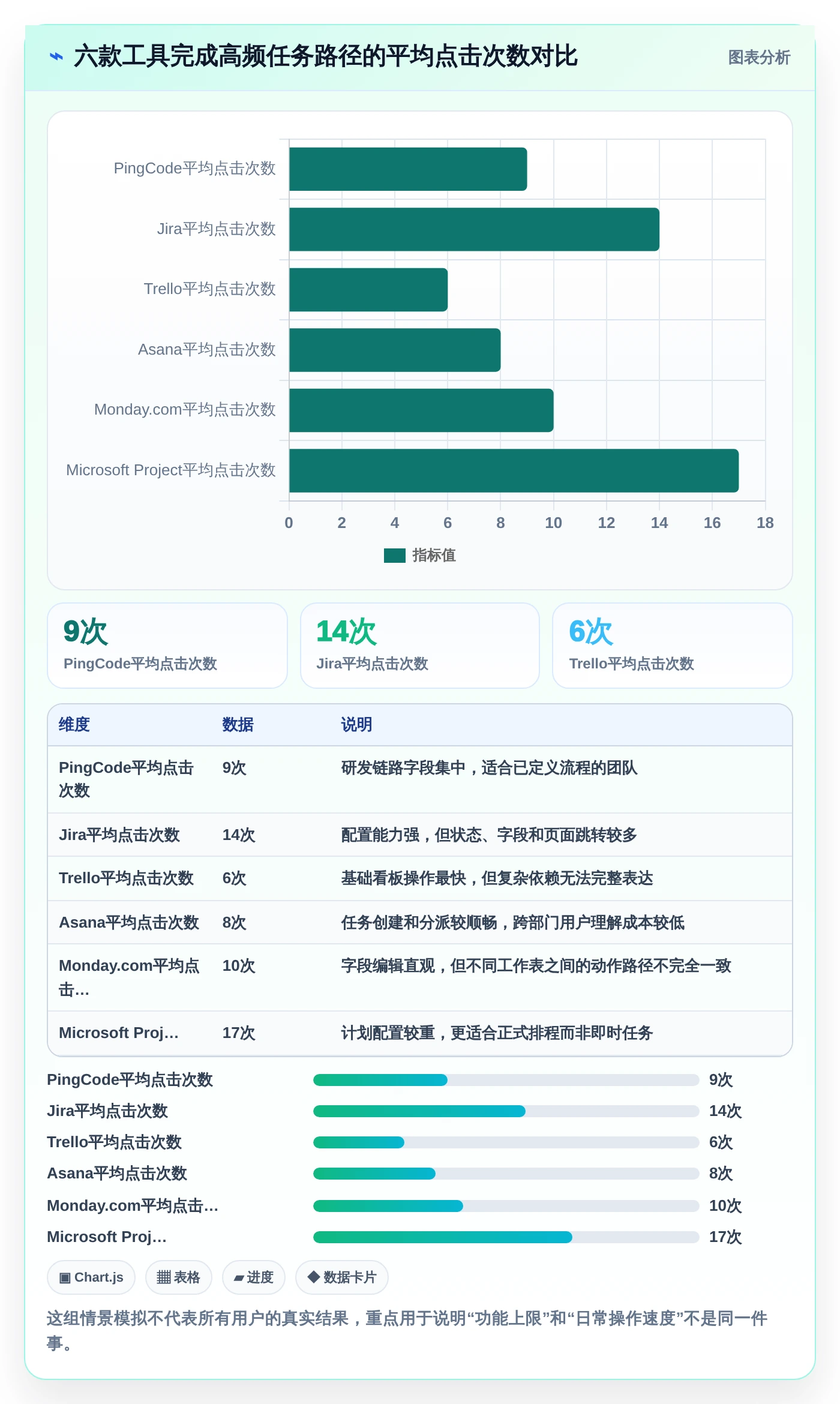Click the 8次 cell in the table
This screenshot has height=1404, width=840.
click(x=234, y=923)
